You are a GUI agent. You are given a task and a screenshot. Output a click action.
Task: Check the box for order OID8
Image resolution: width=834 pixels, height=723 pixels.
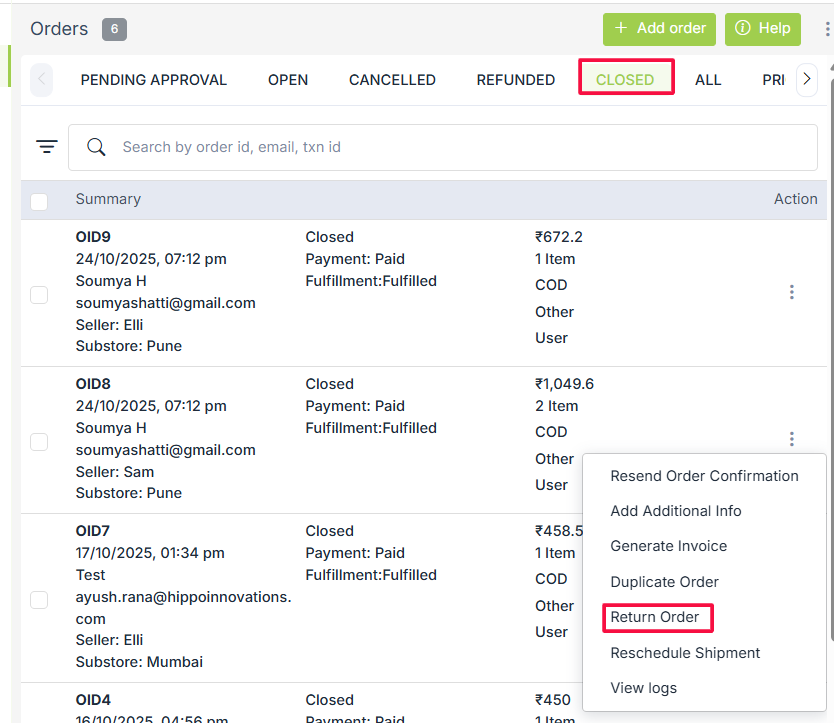(x=39, y=441)
